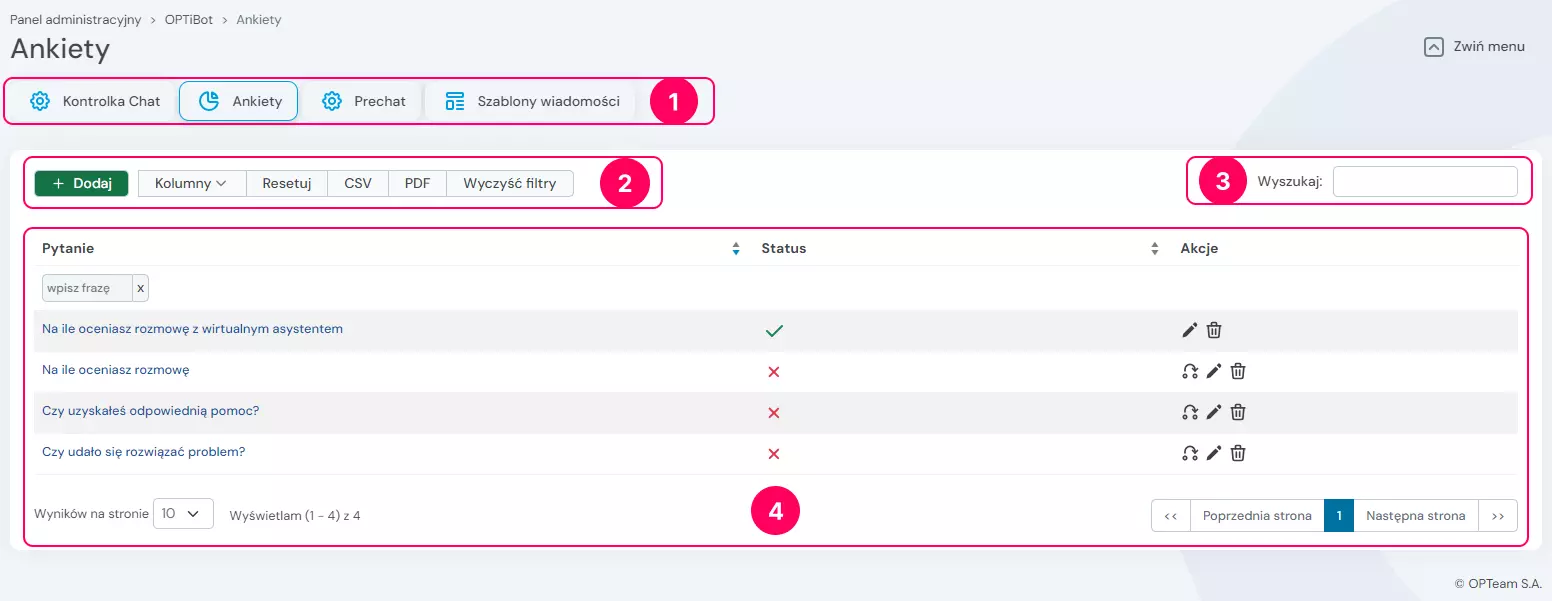Click the green Dodaj button

point(81,183)
